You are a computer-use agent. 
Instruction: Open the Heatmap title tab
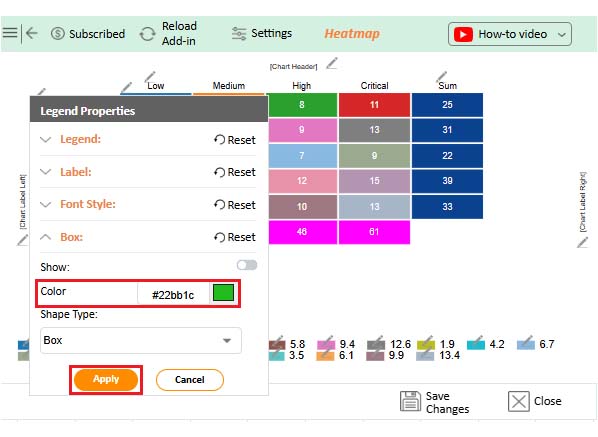click(x=352, y=34)
